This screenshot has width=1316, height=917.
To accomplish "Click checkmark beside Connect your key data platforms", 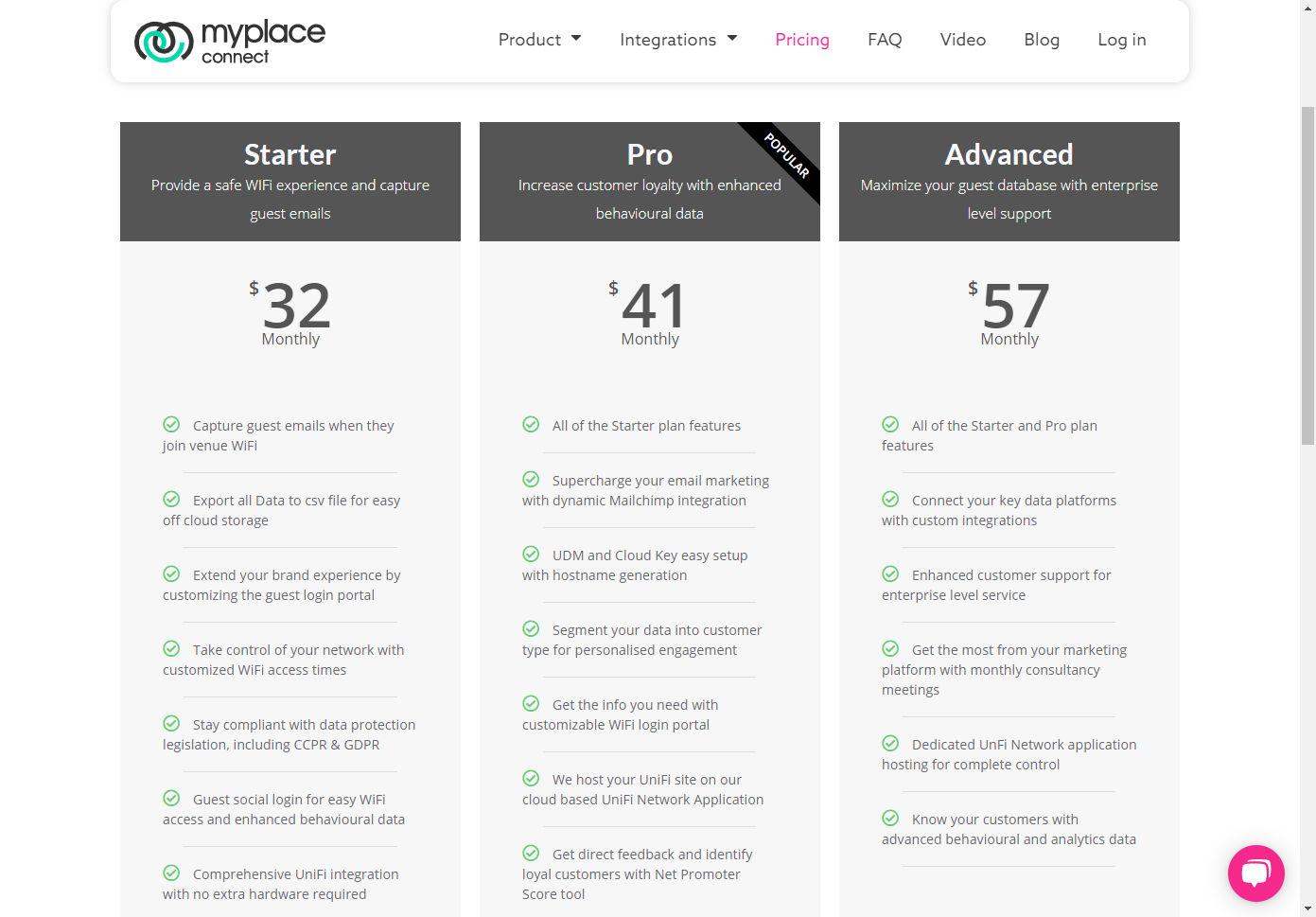I will pyautogui.click(x=890, y=499).
